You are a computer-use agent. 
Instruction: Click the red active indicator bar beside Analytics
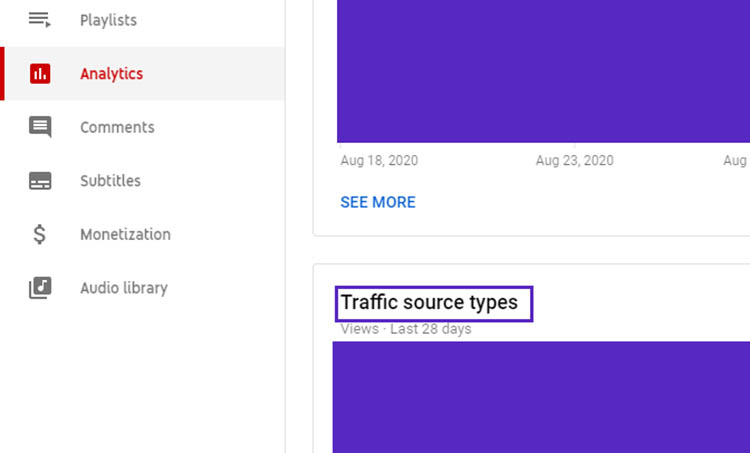[x=2, y=74]
